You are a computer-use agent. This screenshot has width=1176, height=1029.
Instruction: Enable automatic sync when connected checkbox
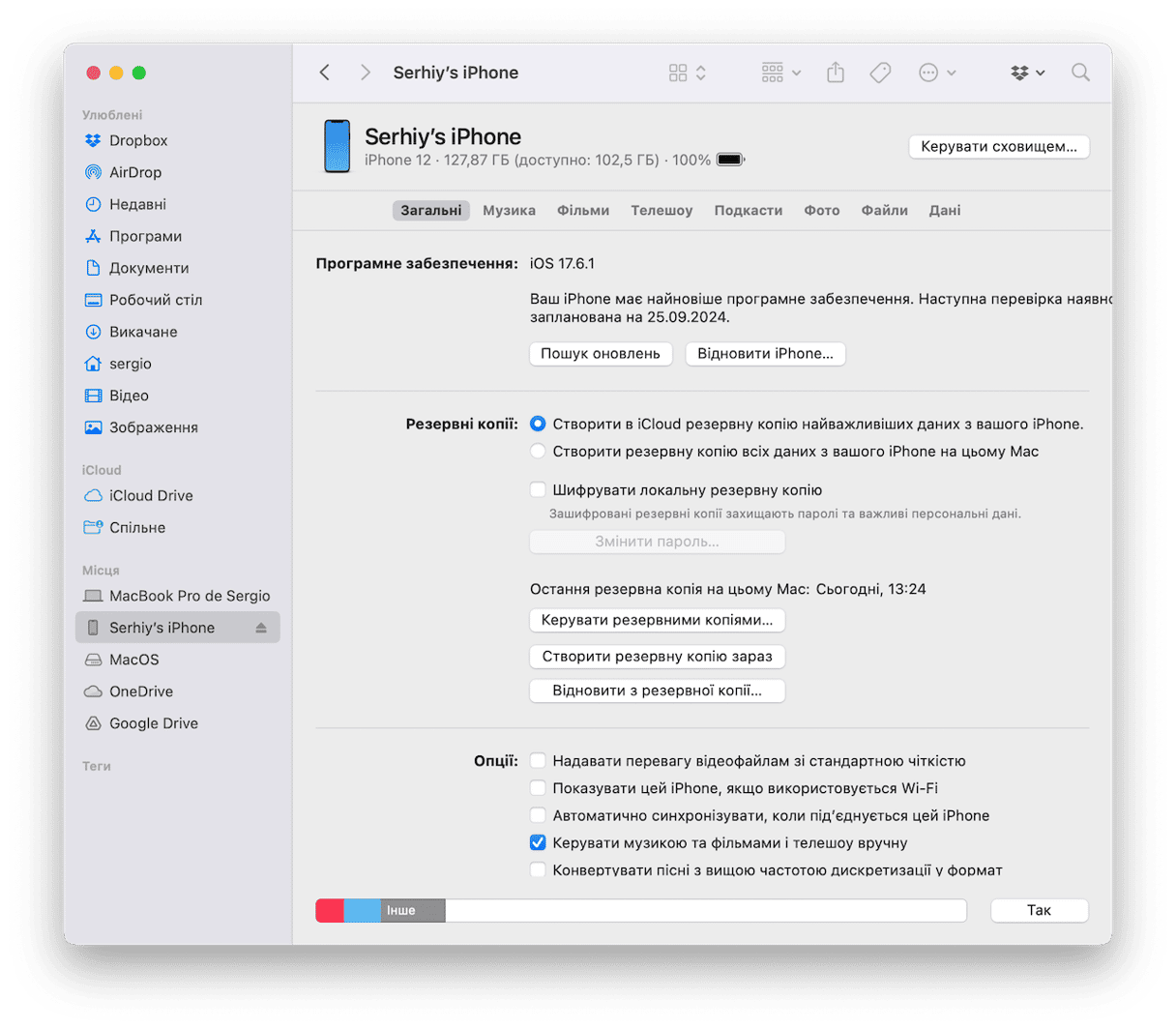[538, 815]
